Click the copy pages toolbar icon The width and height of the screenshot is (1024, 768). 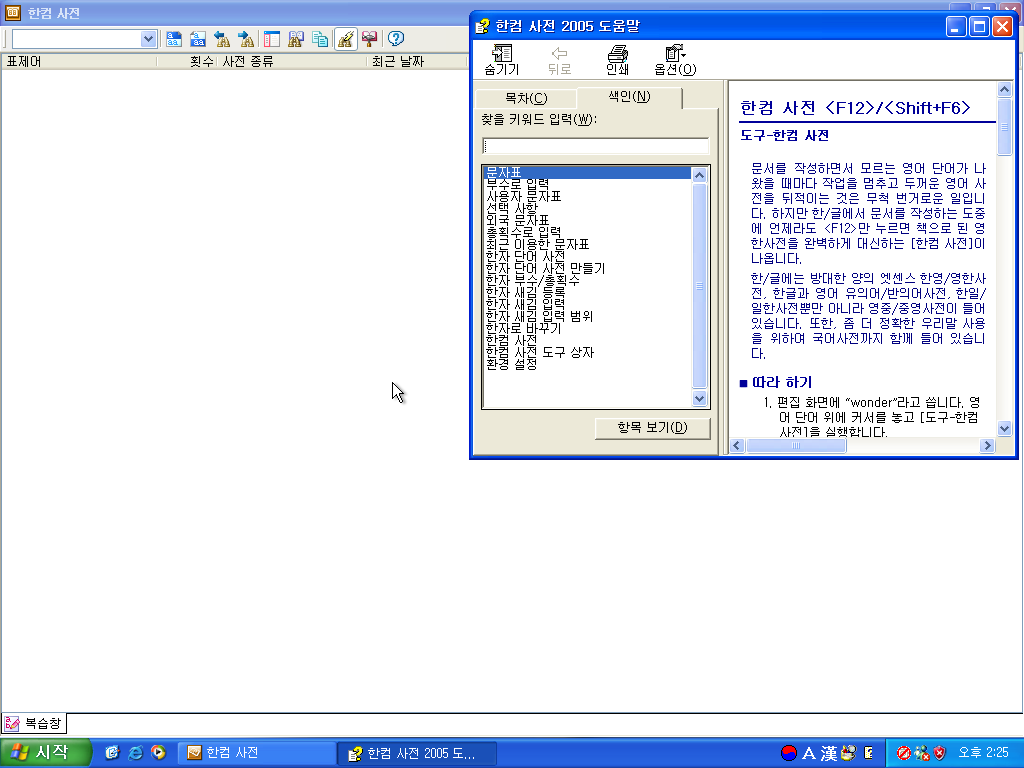click(x=320, y=39)
